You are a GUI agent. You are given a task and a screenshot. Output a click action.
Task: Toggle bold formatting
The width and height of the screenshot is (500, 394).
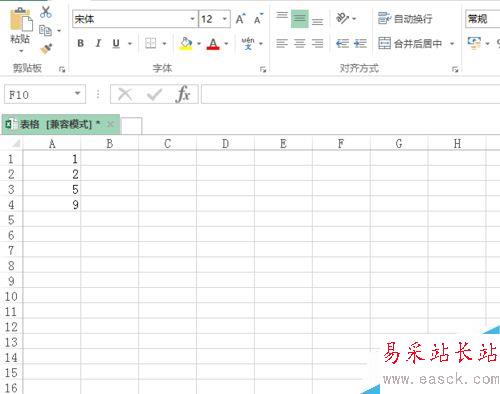point(80,43)
